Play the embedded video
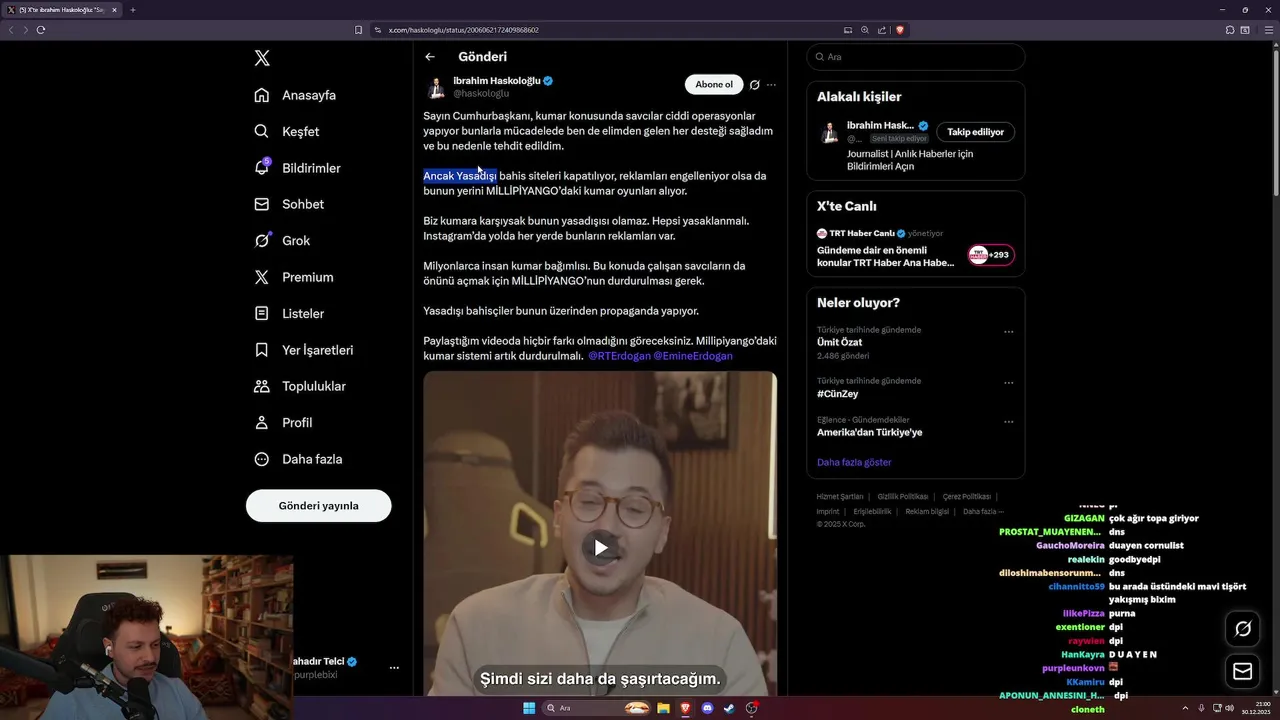This screenshot has width=1280, height=720. coord(600,547)
